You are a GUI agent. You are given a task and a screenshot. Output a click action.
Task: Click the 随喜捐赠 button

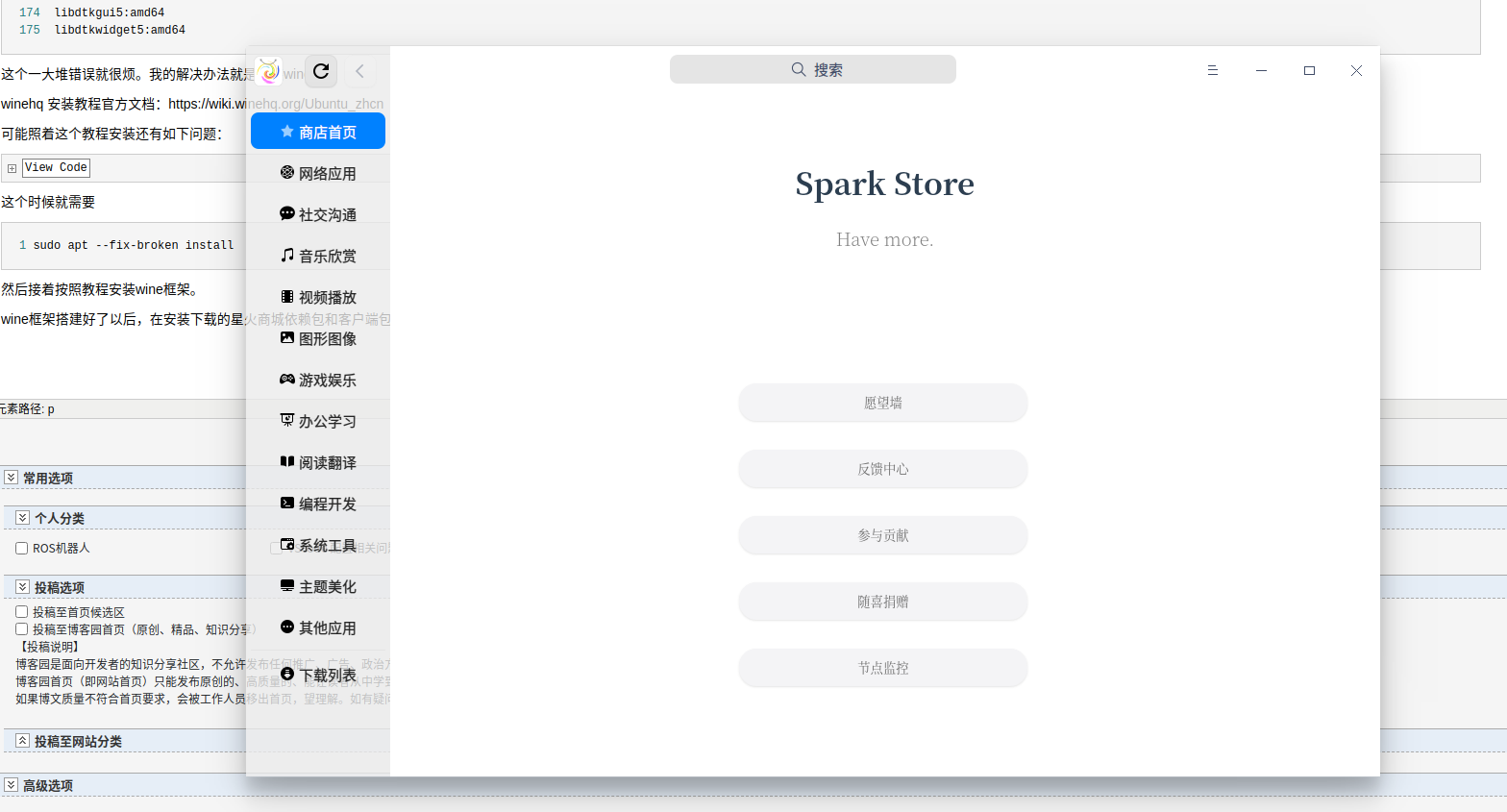pos(883,602)
